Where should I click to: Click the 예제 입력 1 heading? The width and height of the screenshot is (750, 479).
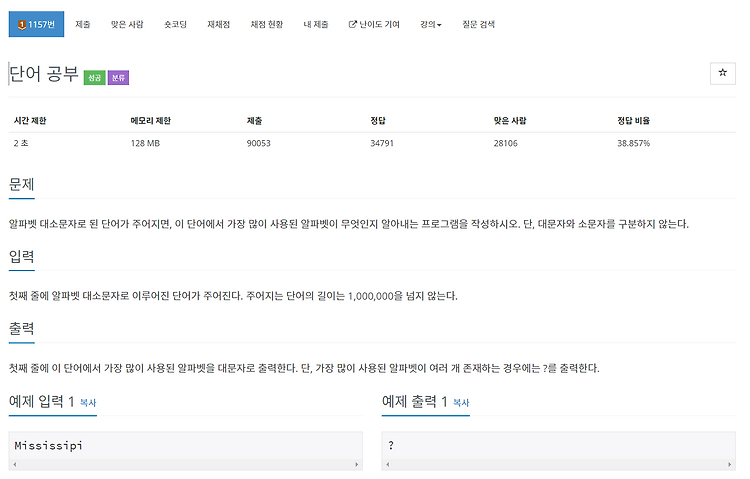(x=42, y=401)
